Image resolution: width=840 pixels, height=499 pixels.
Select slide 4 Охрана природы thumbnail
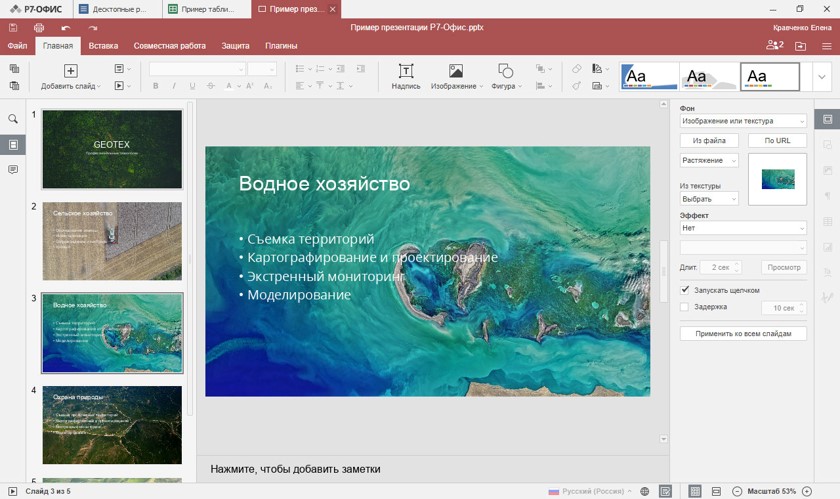point(112,425)
